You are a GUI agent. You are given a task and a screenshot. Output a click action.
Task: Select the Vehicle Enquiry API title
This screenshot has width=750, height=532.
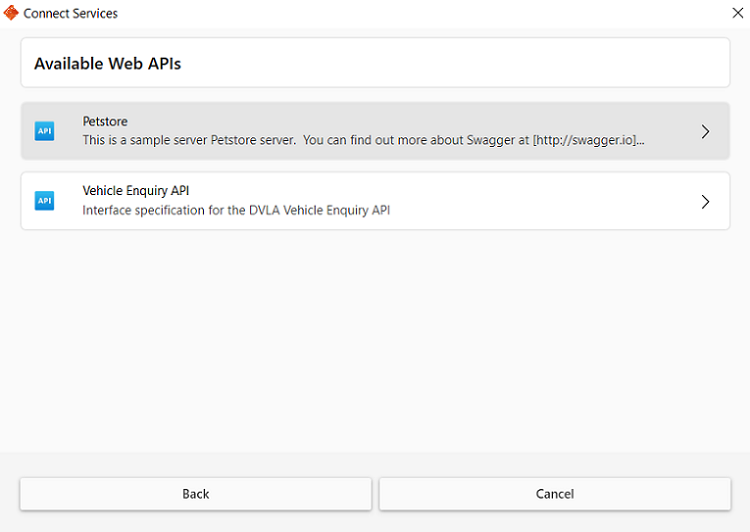136,191
